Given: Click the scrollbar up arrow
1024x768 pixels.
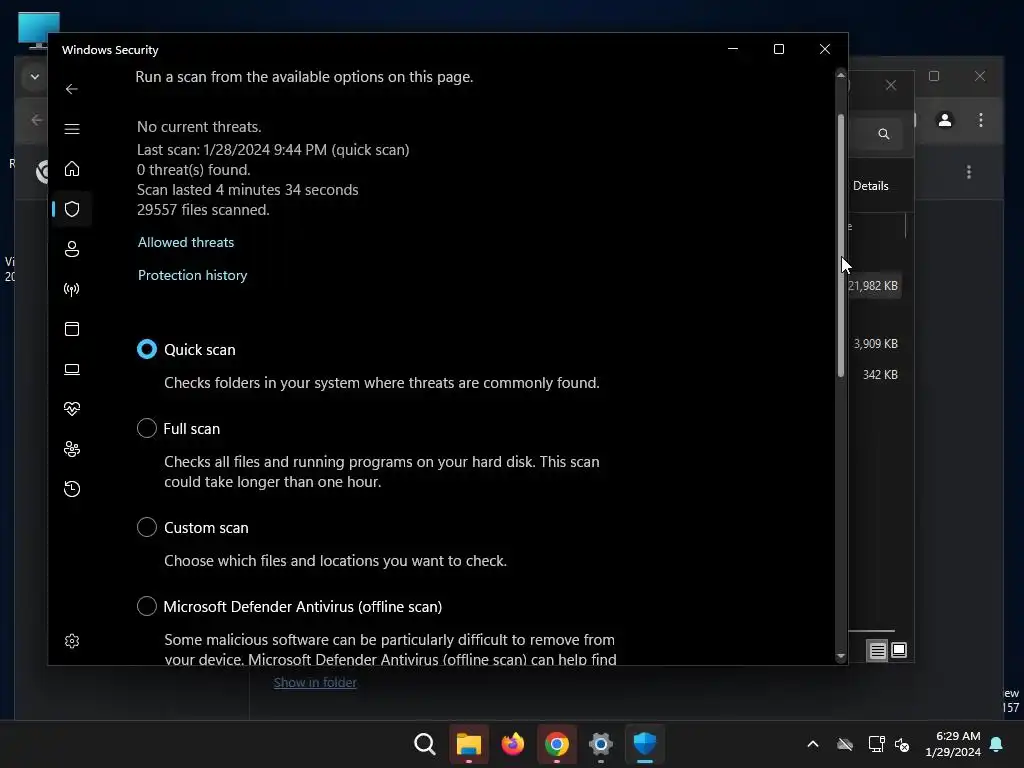Looking at the screenshot, I should [841, 76].
